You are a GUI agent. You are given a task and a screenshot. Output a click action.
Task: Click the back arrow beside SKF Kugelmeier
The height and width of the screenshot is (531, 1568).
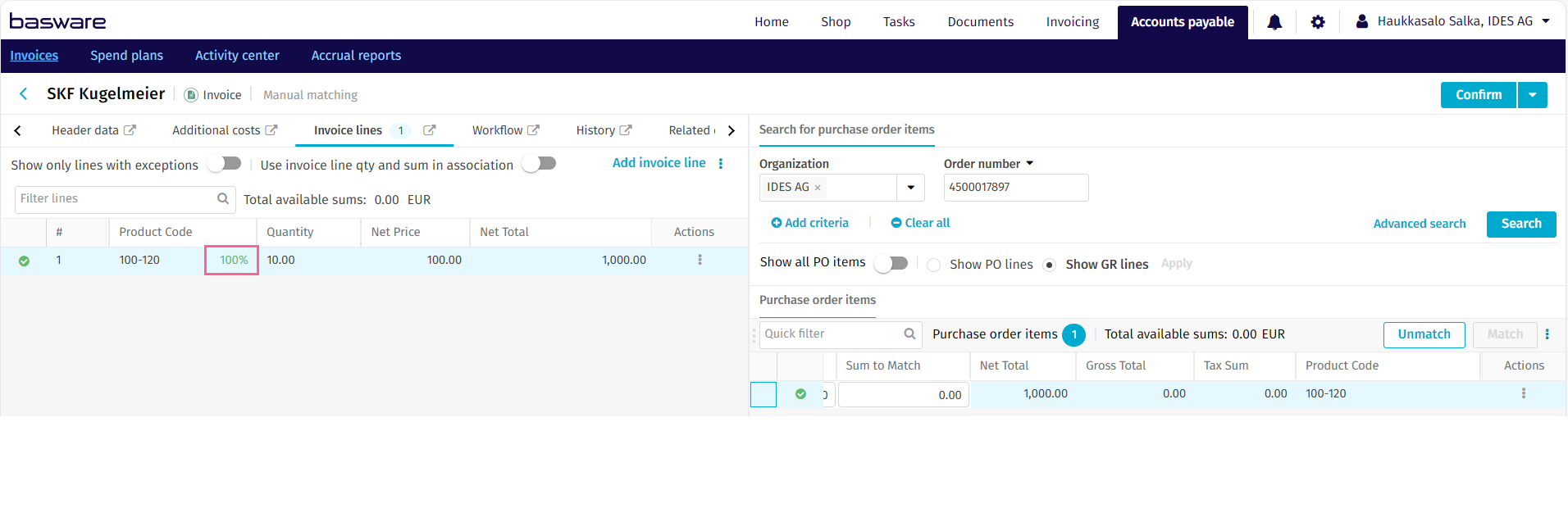point(24,94)
